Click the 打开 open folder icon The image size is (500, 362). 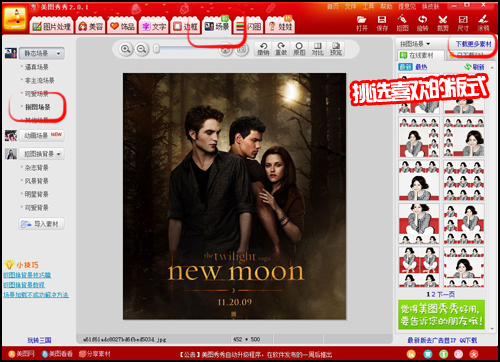pos(362,23)
